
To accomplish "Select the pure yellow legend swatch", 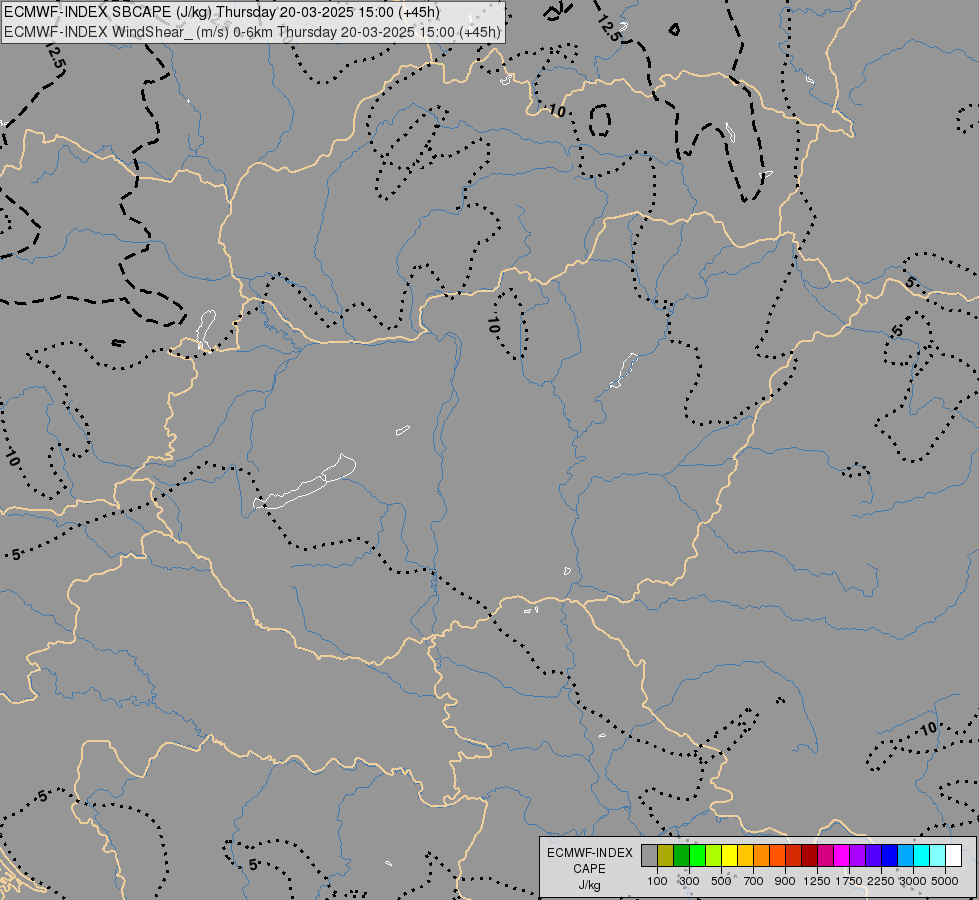I will click(729, 855).
